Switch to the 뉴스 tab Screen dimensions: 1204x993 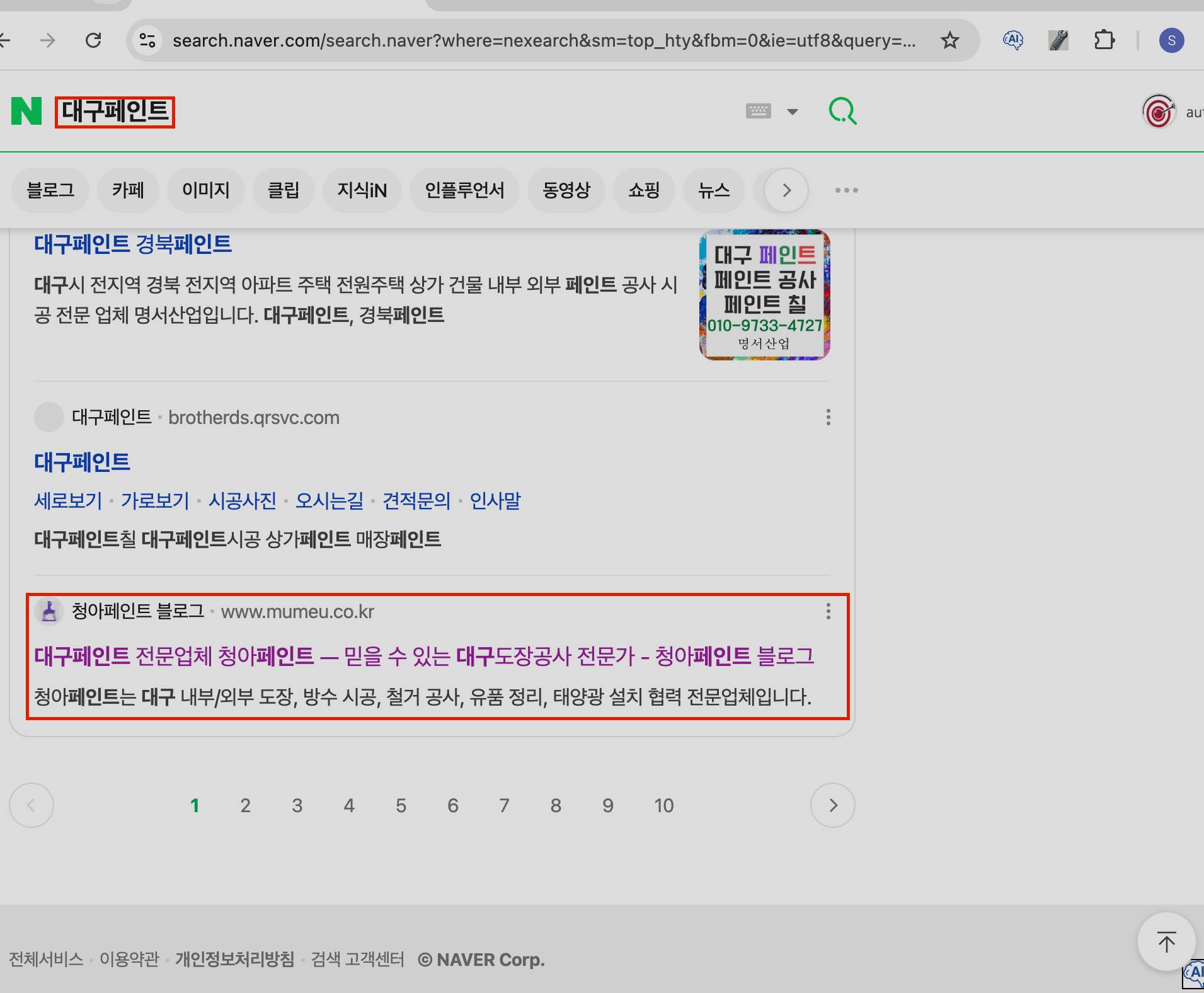(714, 190)
